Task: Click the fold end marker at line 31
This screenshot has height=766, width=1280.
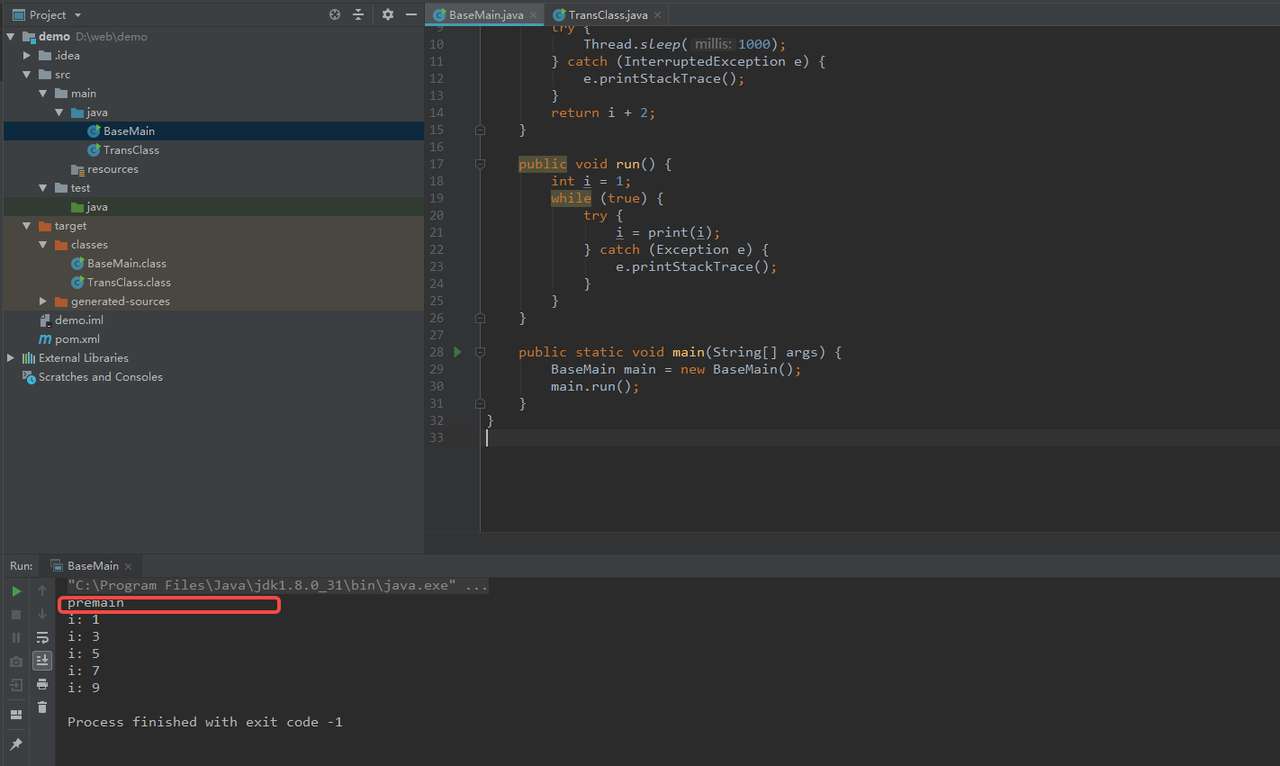Action: pos(480,403)
